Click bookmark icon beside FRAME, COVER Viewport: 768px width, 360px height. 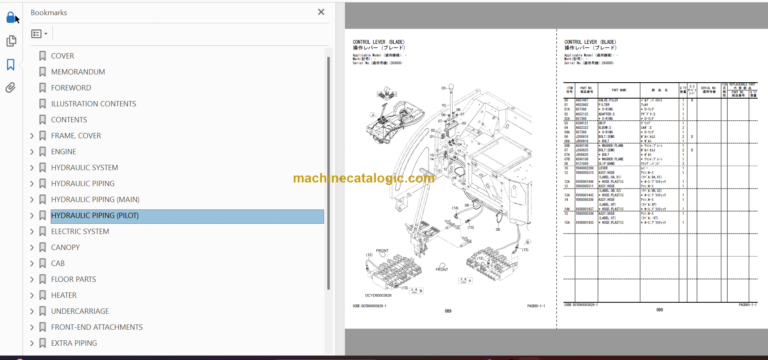pyautogui.click(x=43, y=136)
